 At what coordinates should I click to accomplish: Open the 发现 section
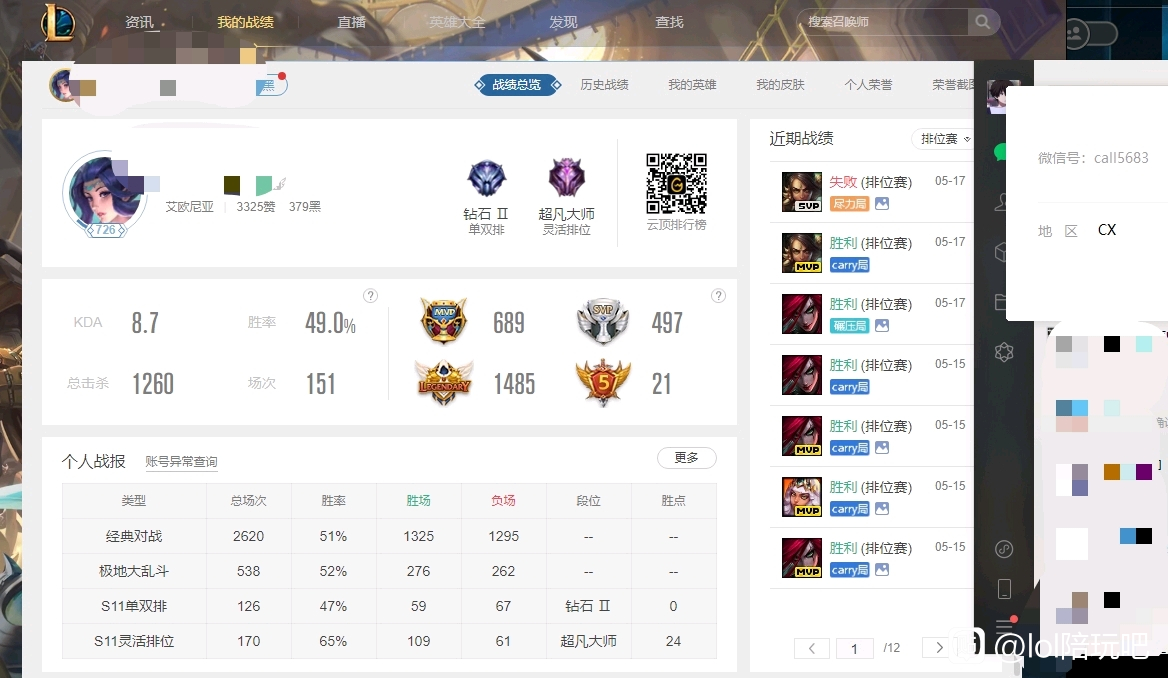563,22
